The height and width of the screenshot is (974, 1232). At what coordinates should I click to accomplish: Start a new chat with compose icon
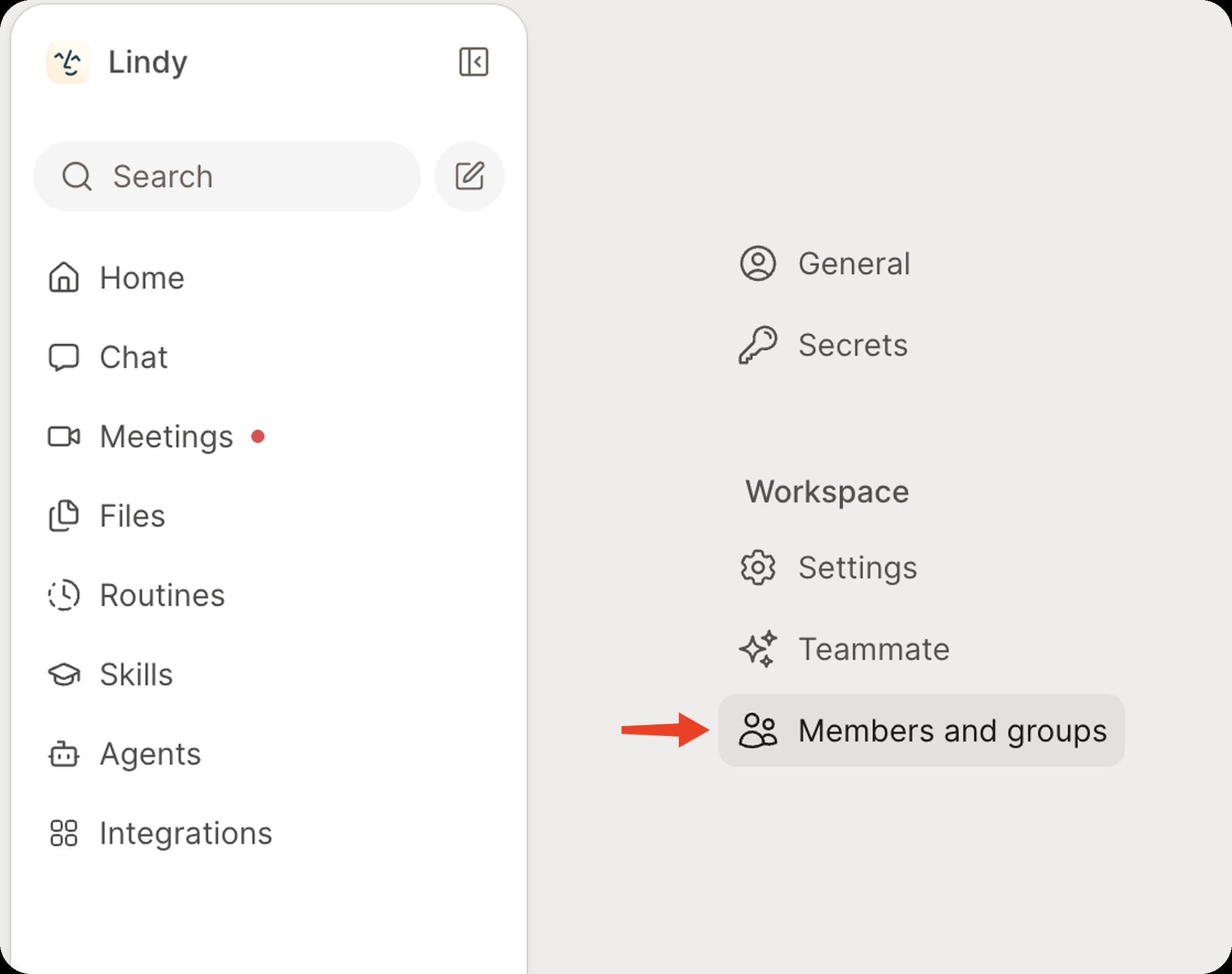coord(469,176)
